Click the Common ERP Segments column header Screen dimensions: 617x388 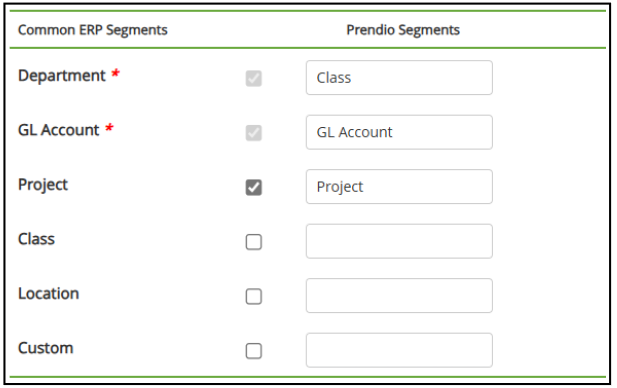click(x=93, y=30)
